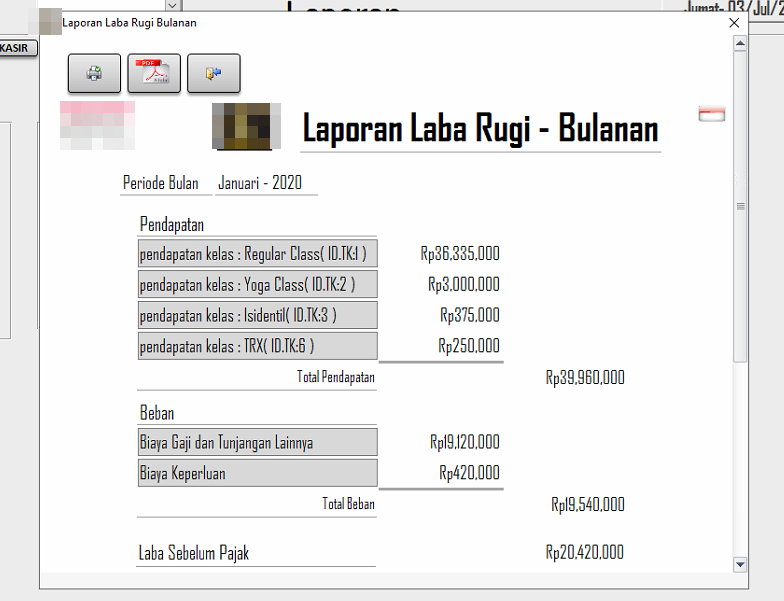Image resolution: width=784 pixels, height=601 pixels.
Task: Click the Total Pendapatan amount Rp39,960,000
Action: pos(585,378)
